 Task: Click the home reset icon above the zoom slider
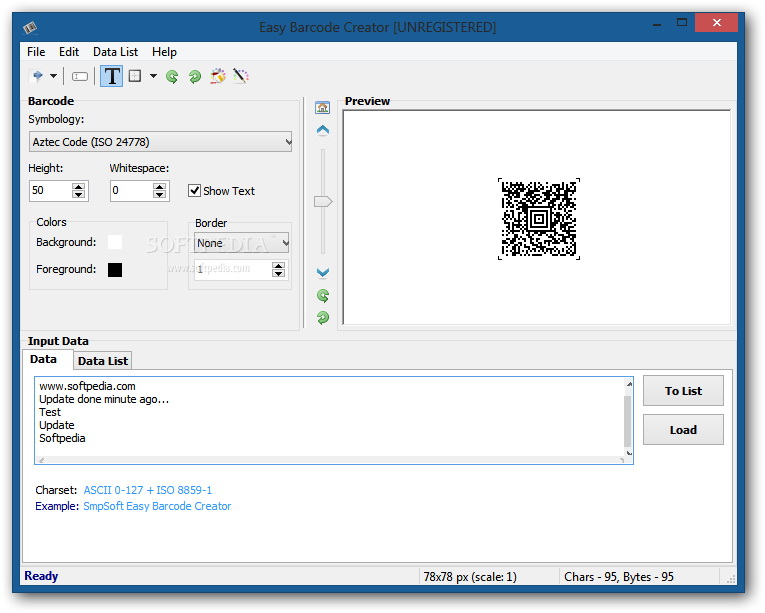[322, 107]
